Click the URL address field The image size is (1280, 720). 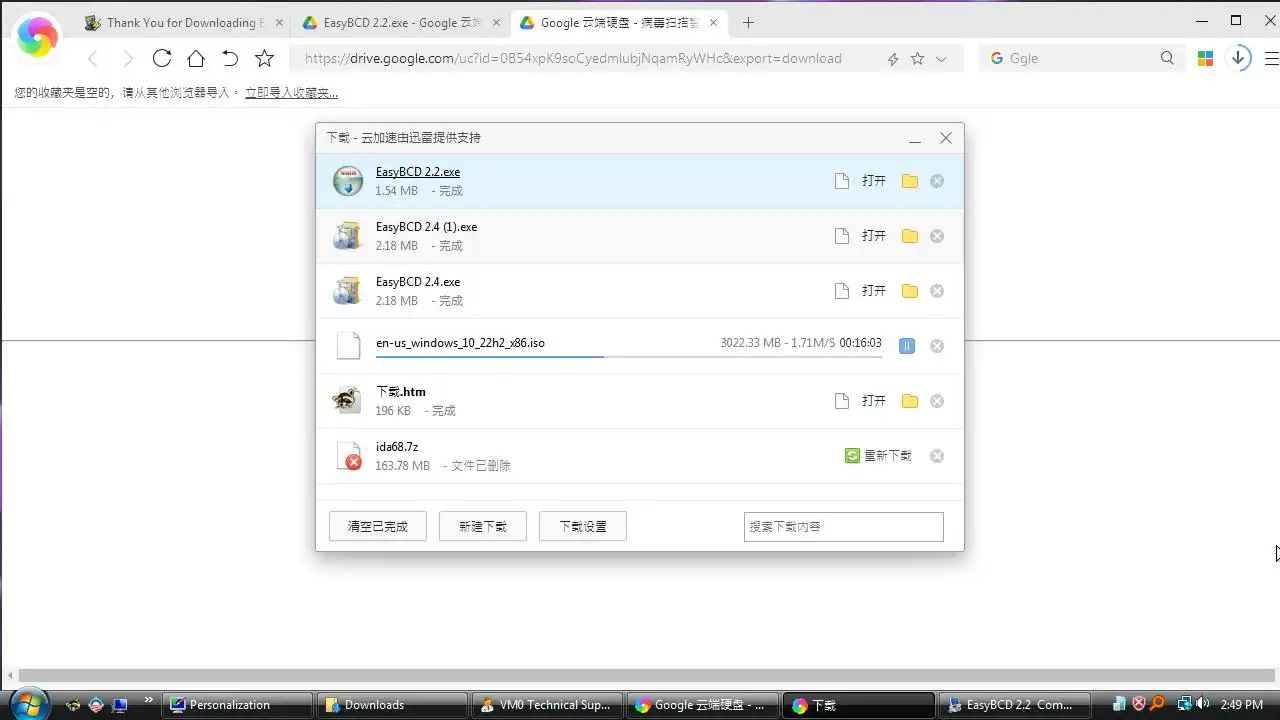[590, 58]
